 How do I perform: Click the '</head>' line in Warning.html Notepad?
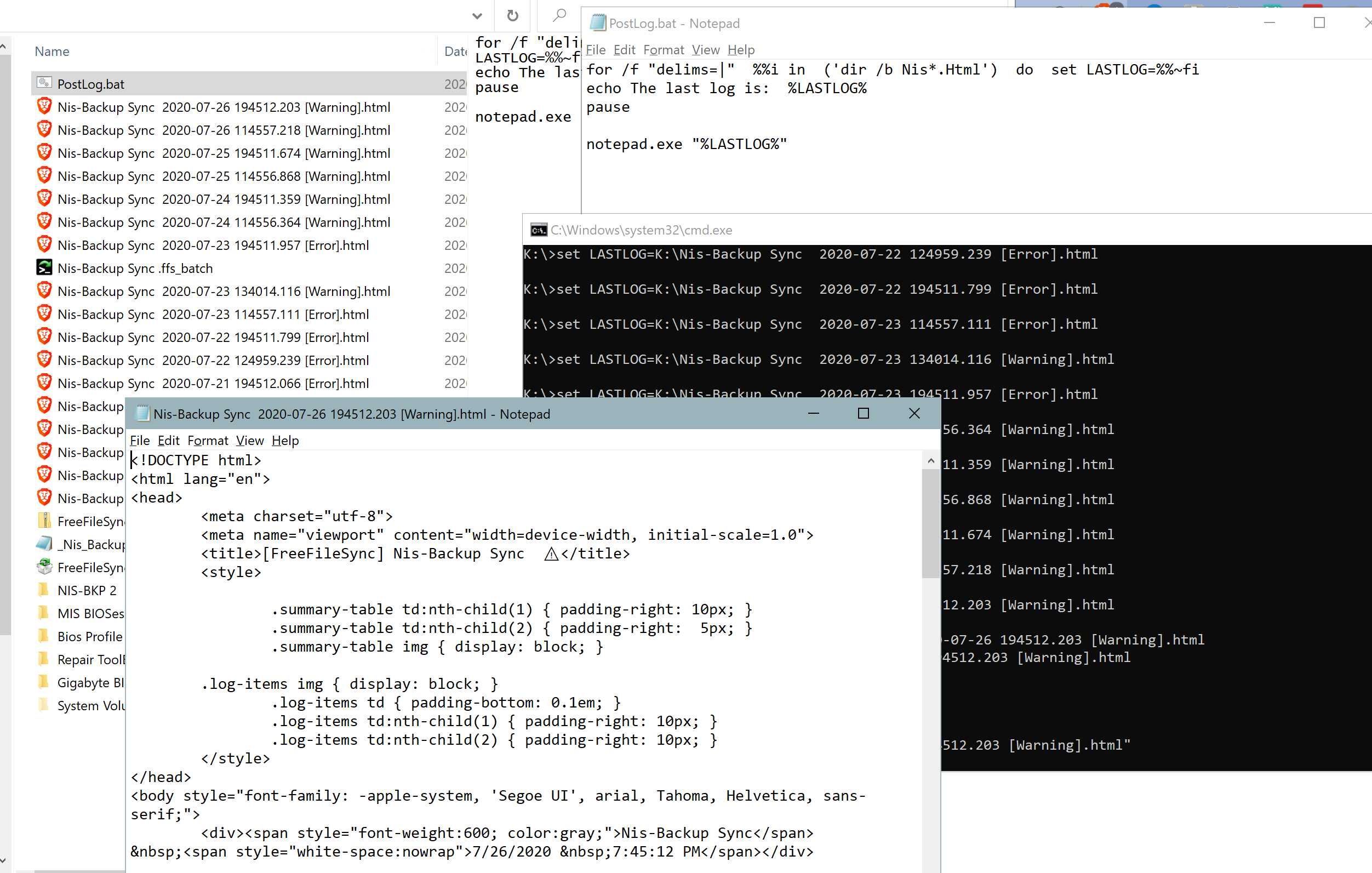[x=161, y=777]
